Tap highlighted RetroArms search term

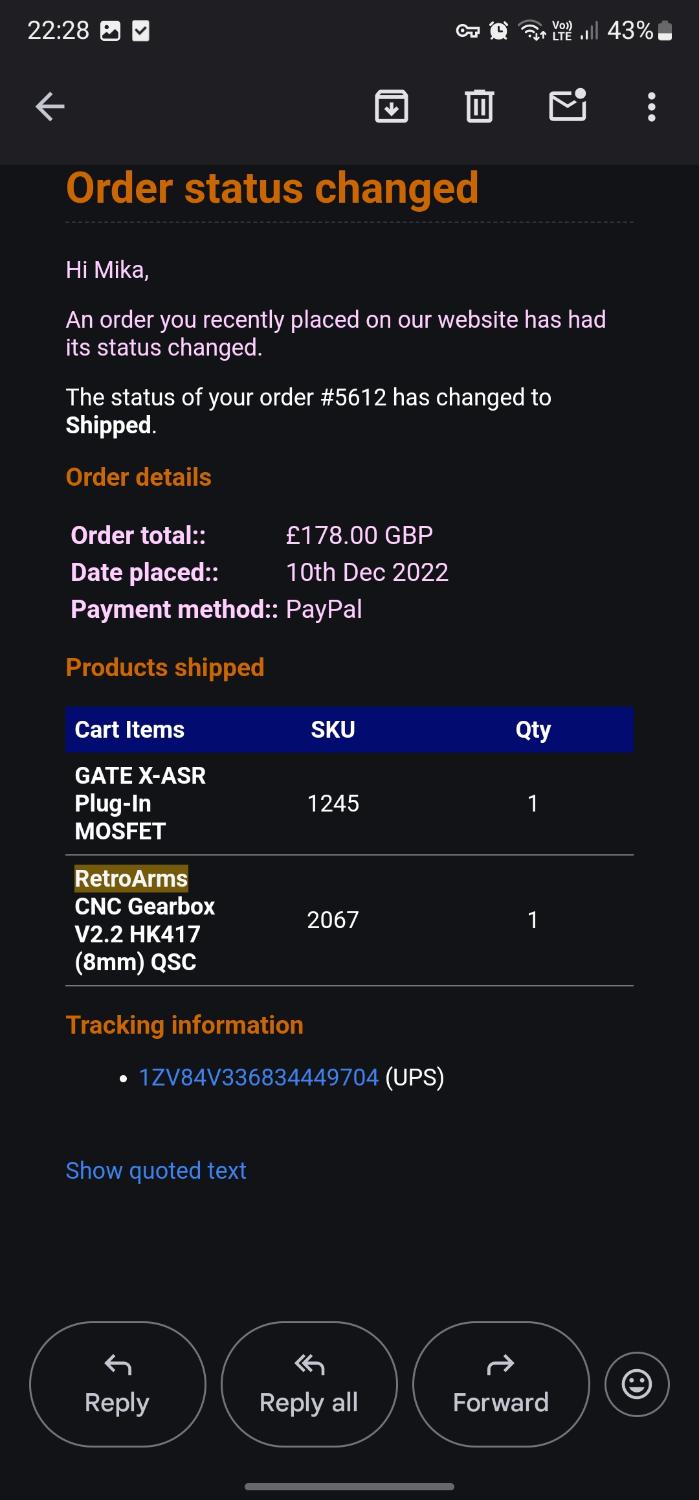point(131,879)
